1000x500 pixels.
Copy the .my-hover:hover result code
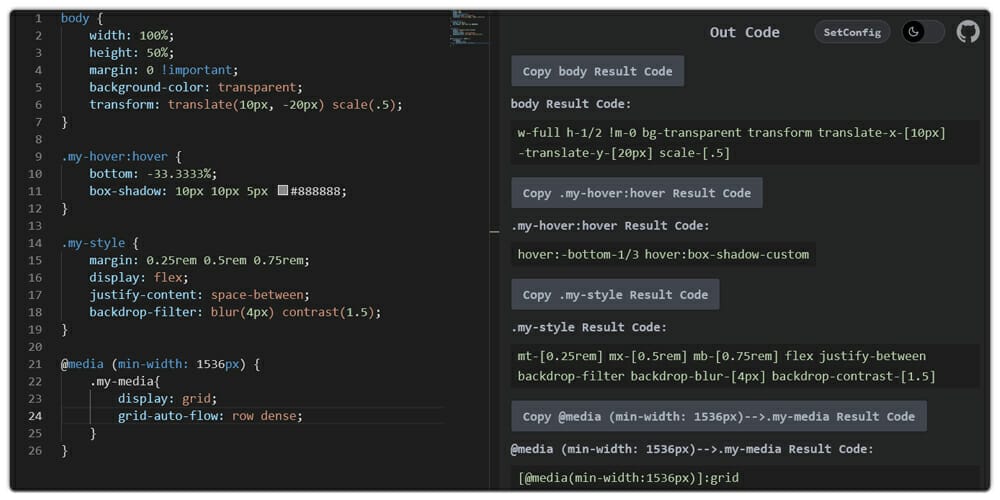pyautogui.click(x=636, y=193)
